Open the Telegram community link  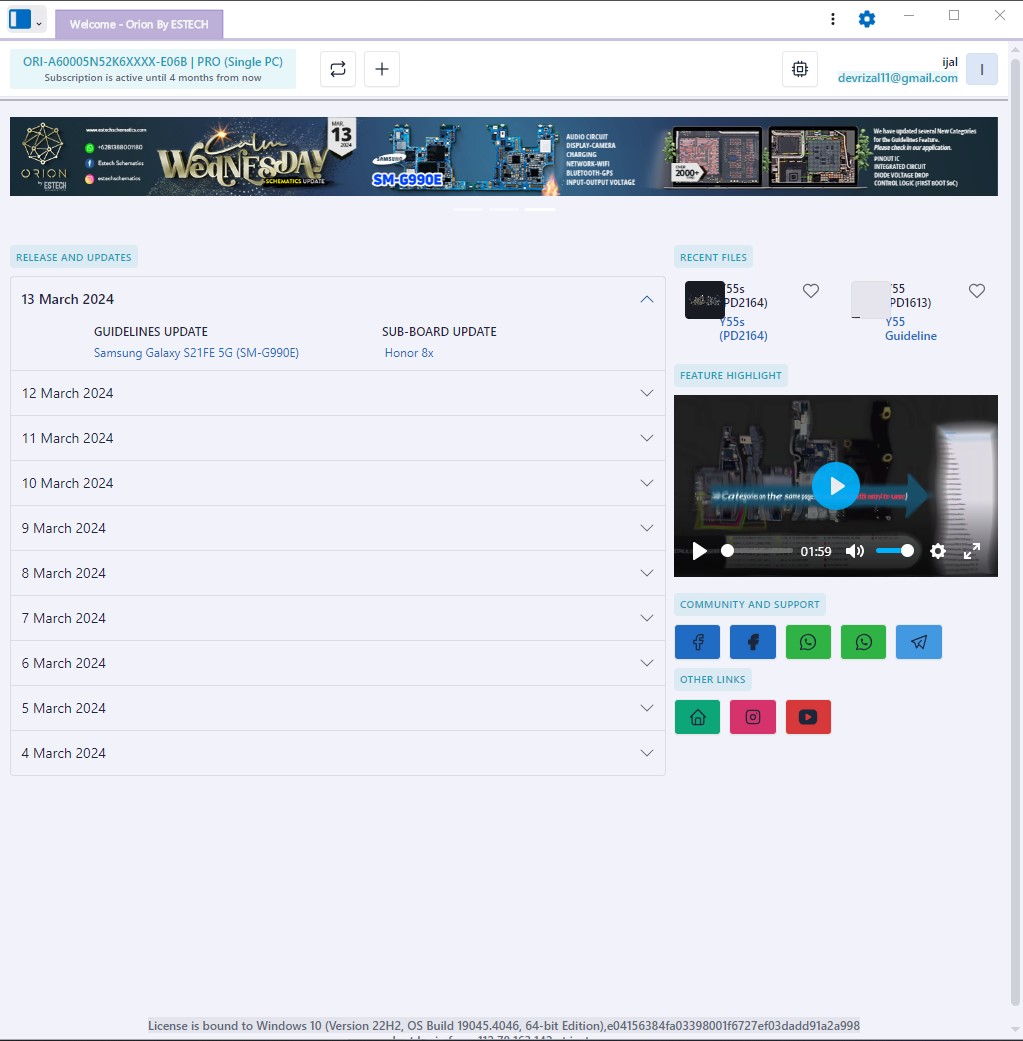918,642
